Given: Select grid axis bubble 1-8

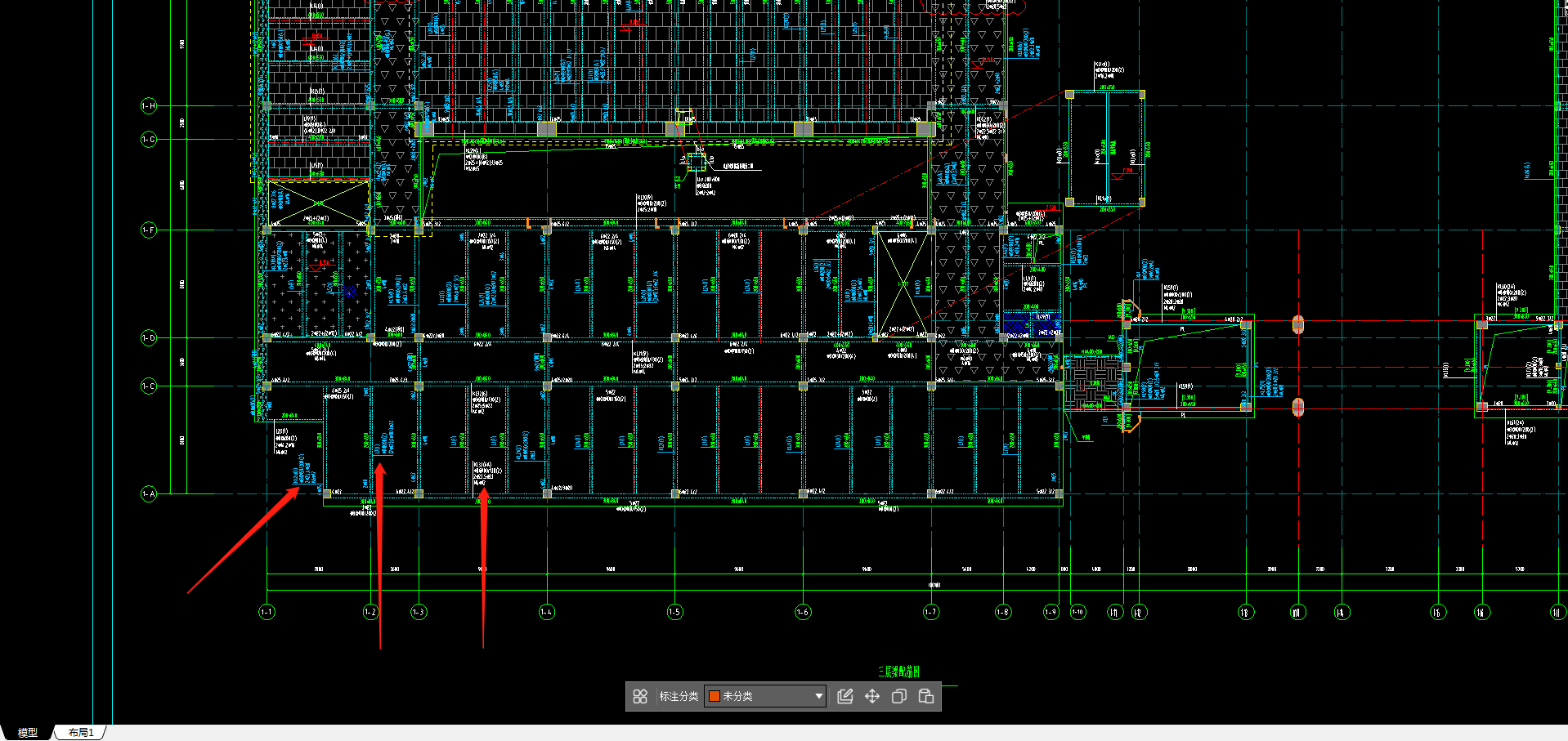Looking at the screenshot, I should click(1003, 612).
